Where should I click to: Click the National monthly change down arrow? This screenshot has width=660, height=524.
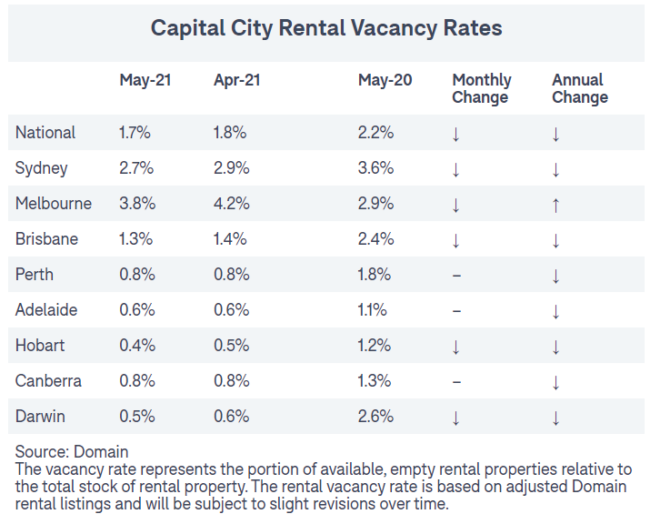tap(456, 133)
